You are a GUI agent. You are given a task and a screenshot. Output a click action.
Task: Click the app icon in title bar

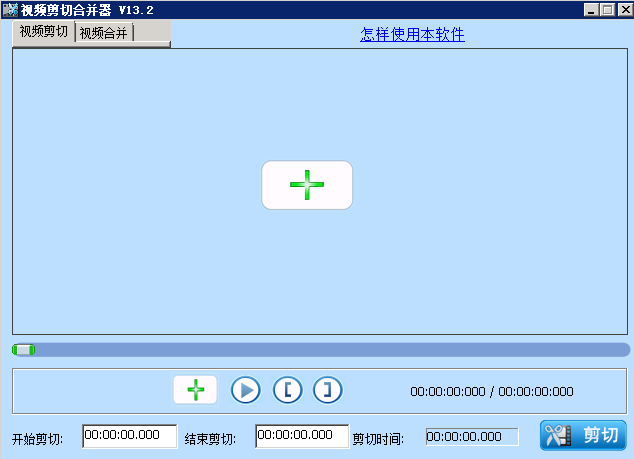pyautogui.click(x=9, y=9)
